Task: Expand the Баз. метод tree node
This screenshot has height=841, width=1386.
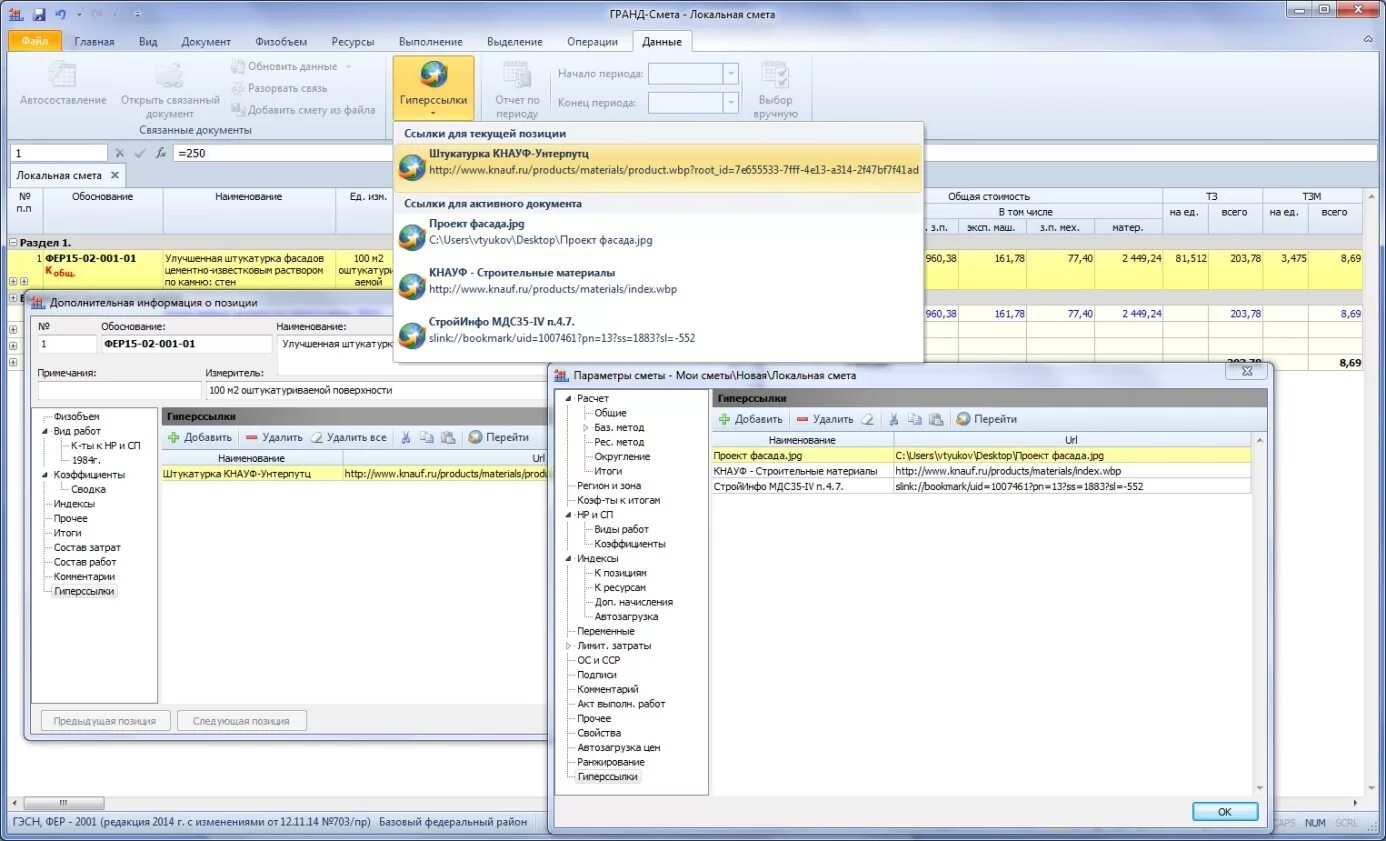Action: tap(586, 428)
